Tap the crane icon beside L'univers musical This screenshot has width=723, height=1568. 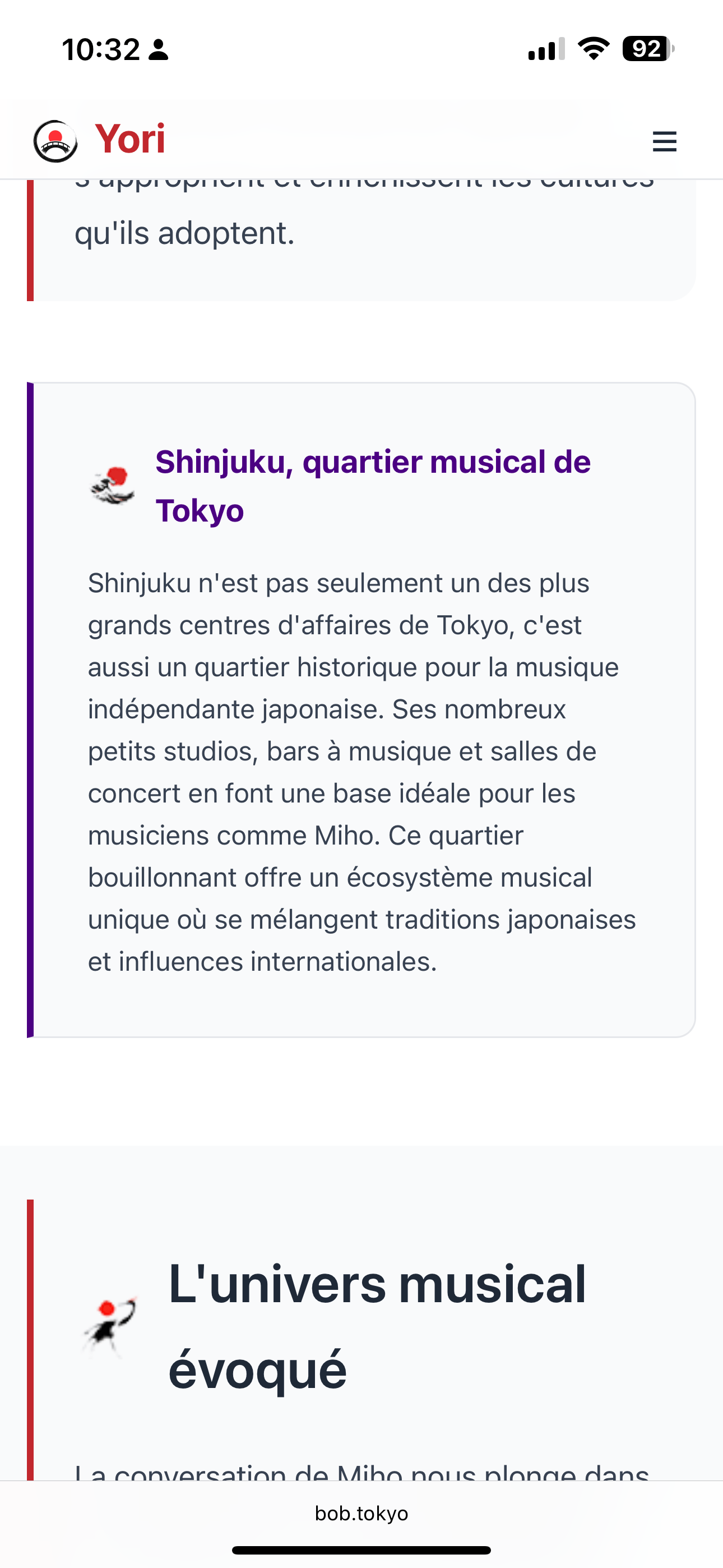coord(109,1326)
